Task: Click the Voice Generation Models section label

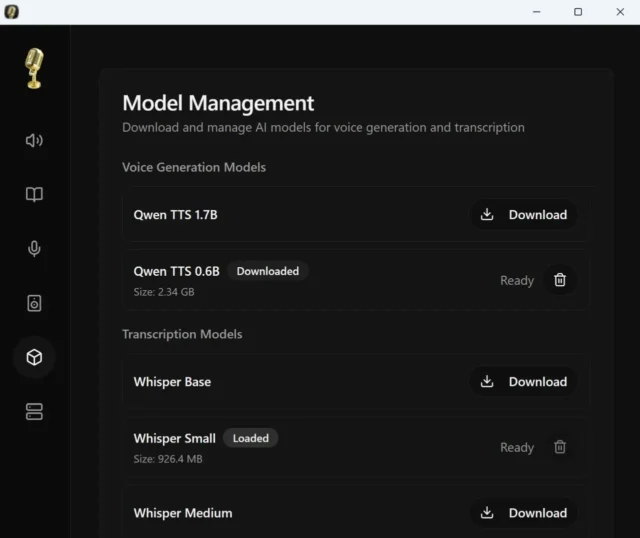Action: [x=194, y=167]
